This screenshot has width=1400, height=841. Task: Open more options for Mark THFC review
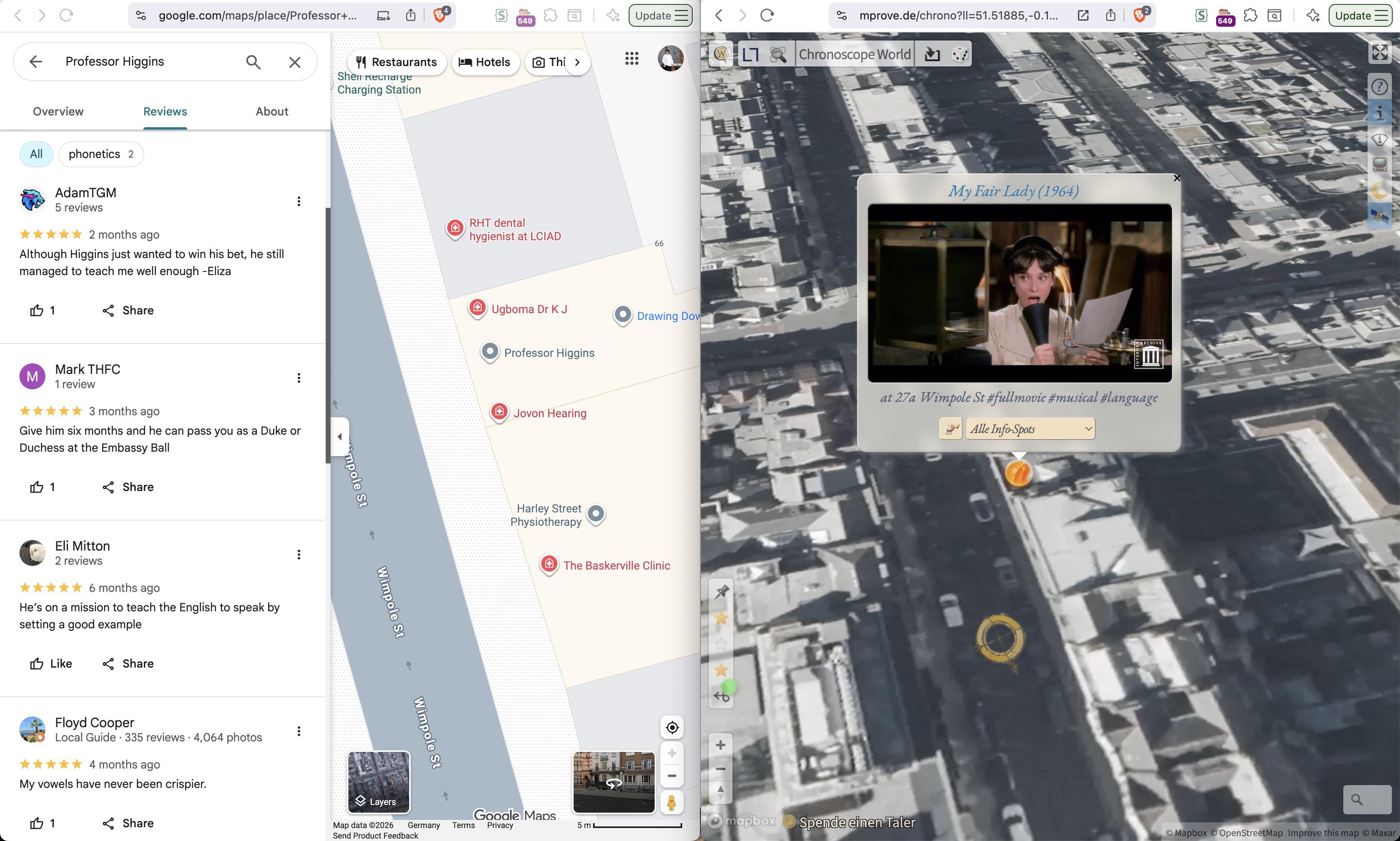tap(299, 378)
